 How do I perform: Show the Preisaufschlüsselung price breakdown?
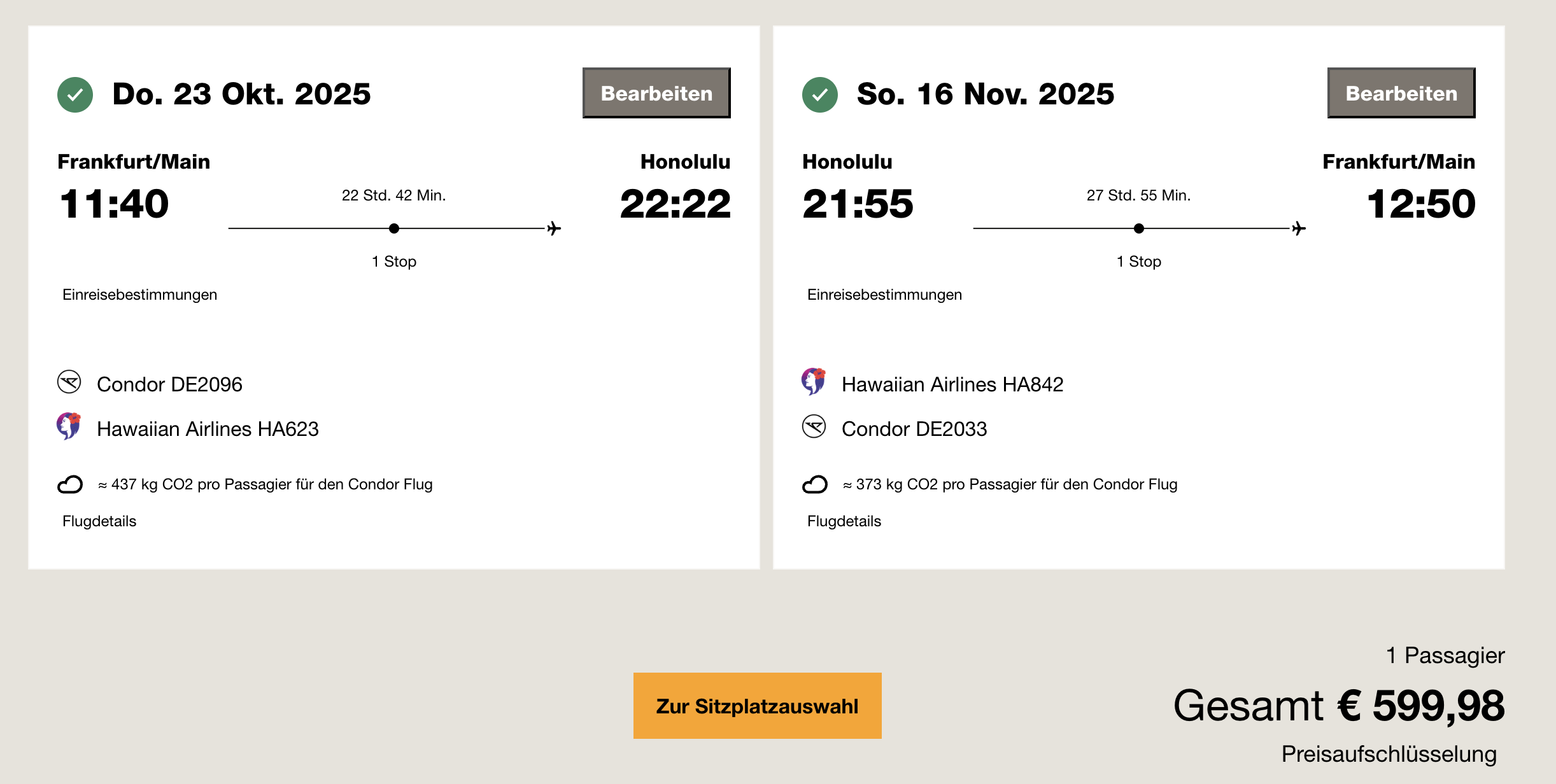[x=1389, y=754]
